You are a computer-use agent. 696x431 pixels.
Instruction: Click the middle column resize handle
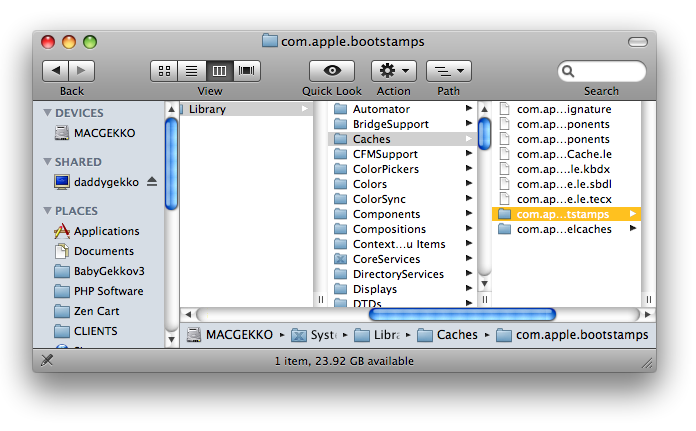click(x=485, y=300)
